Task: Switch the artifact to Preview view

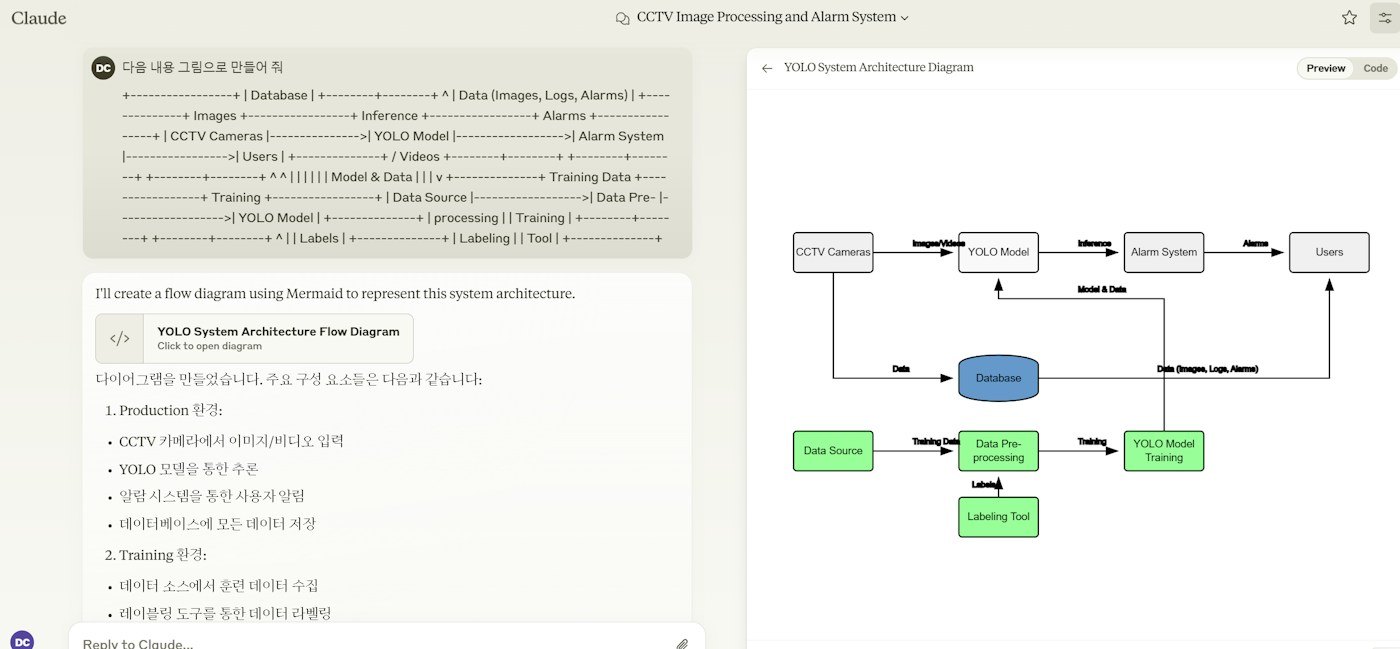Action: click(x=1326, y=68)
